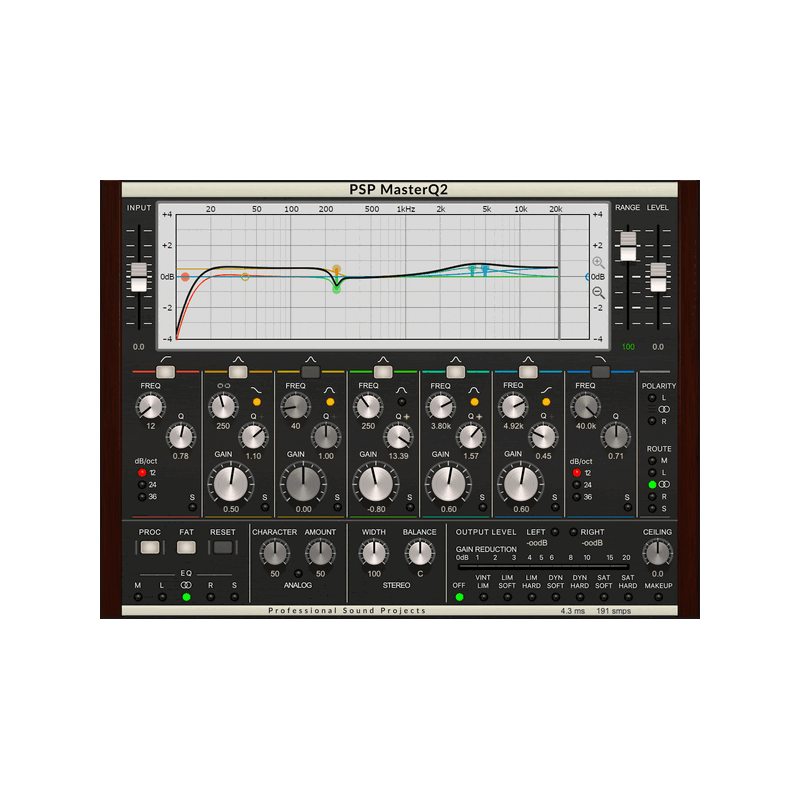
Task: Click the BALANCE knob
Action: [x=419, y=553]
